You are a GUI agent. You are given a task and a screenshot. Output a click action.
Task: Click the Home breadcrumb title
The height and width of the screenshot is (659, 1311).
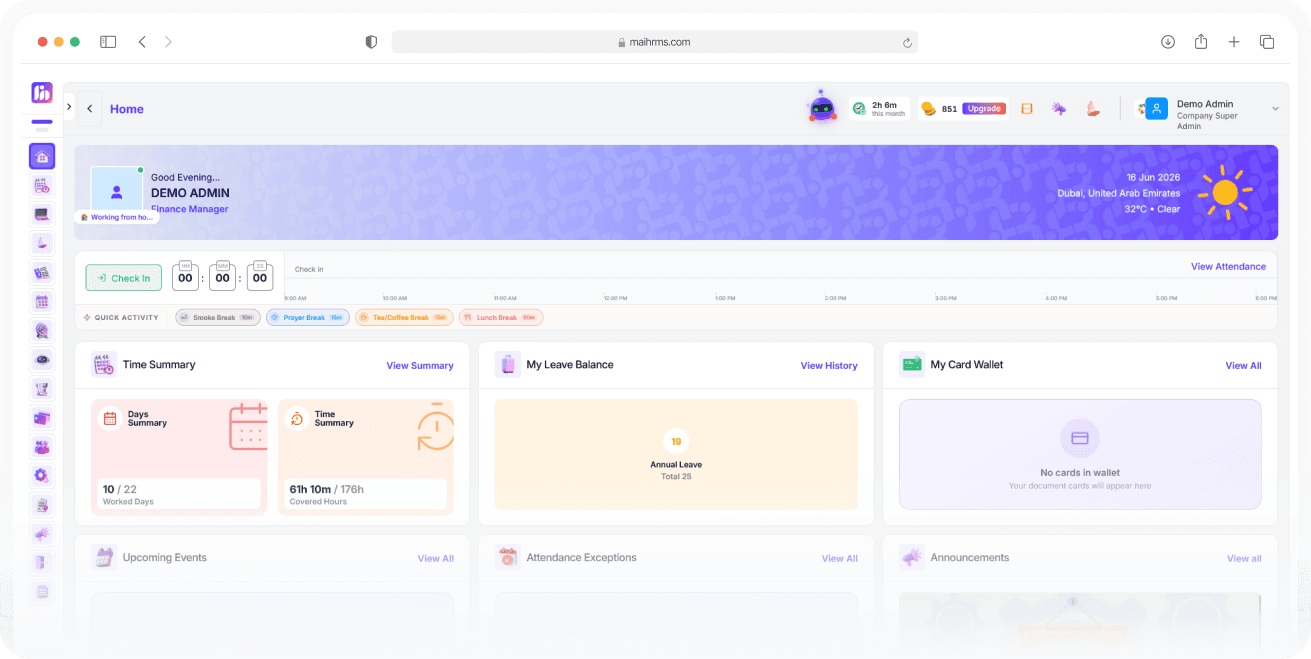tap(127, 109)
